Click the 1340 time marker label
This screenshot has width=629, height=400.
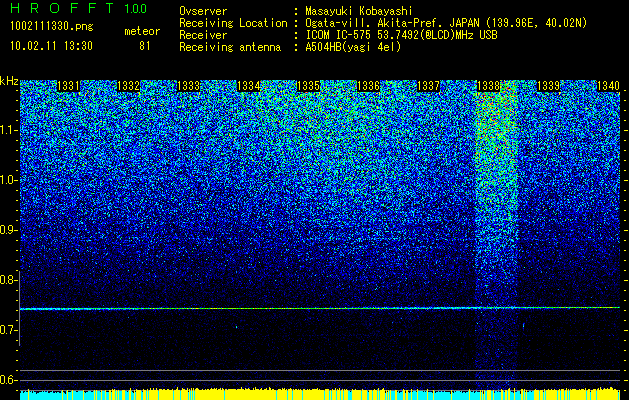[608, 86]
